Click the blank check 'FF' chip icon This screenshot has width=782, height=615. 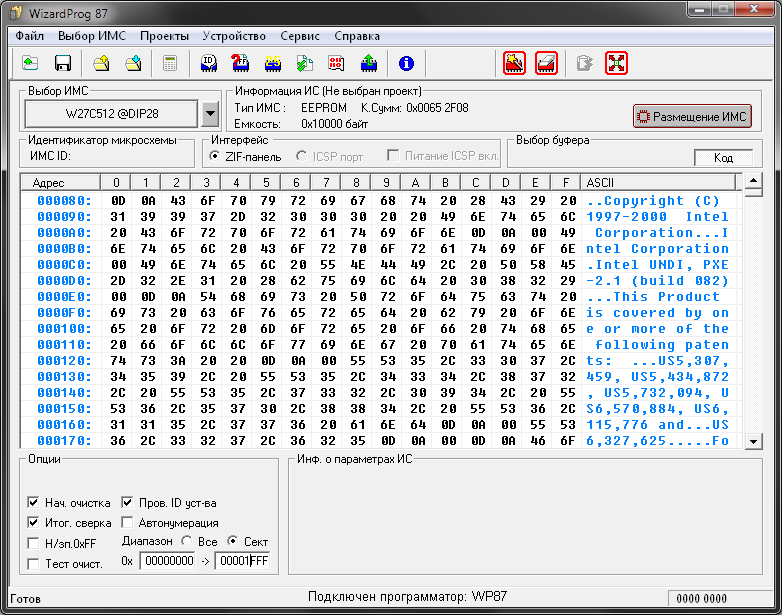[240, 63]
